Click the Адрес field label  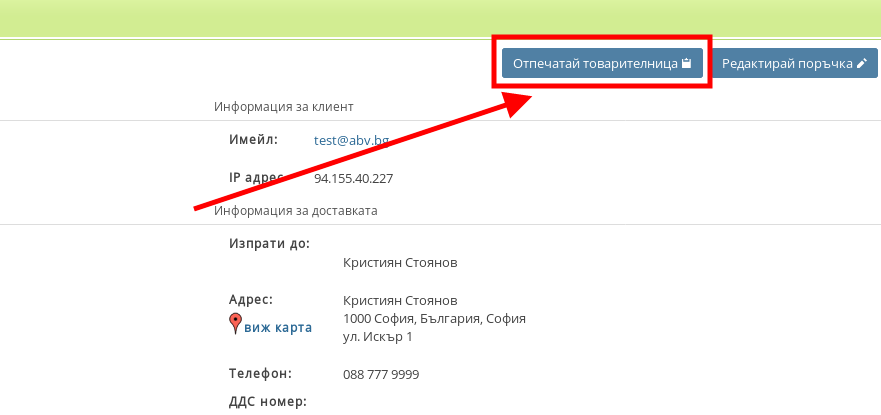[251, 299]
